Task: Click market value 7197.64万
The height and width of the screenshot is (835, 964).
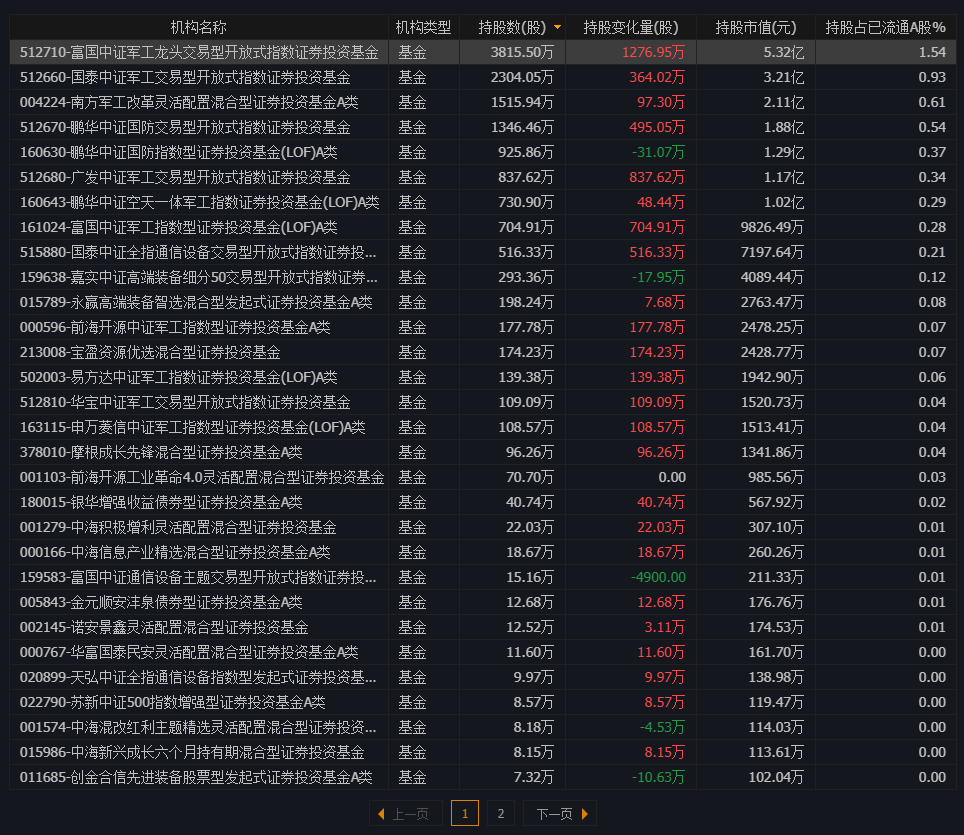Action: pos(772,252)
